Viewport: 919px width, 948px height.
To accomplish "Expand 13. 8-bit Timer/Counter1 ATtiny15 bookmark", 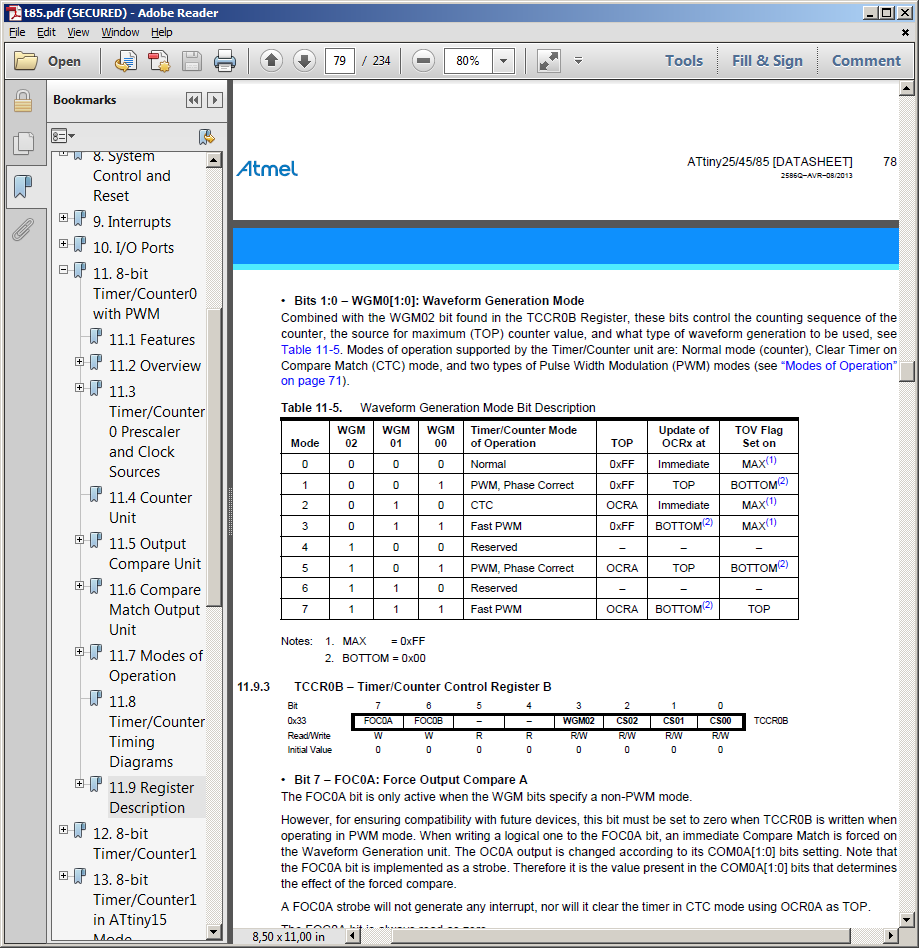I will 63,875.
